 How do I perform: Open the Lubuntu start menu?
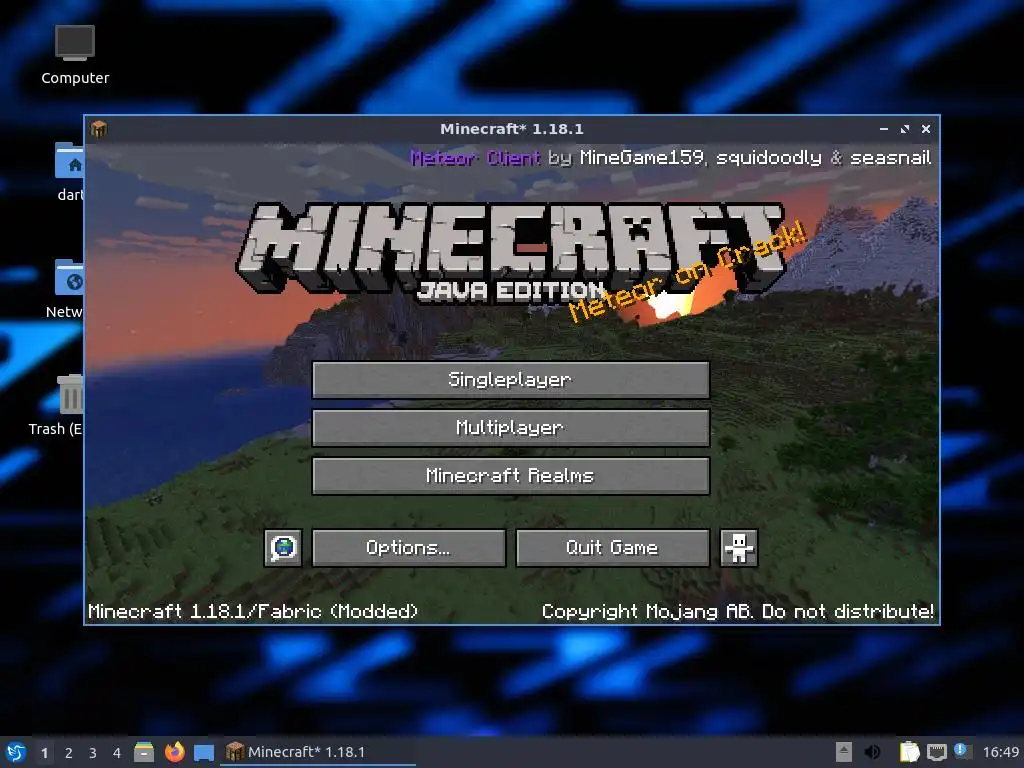[x=16, y=752]
